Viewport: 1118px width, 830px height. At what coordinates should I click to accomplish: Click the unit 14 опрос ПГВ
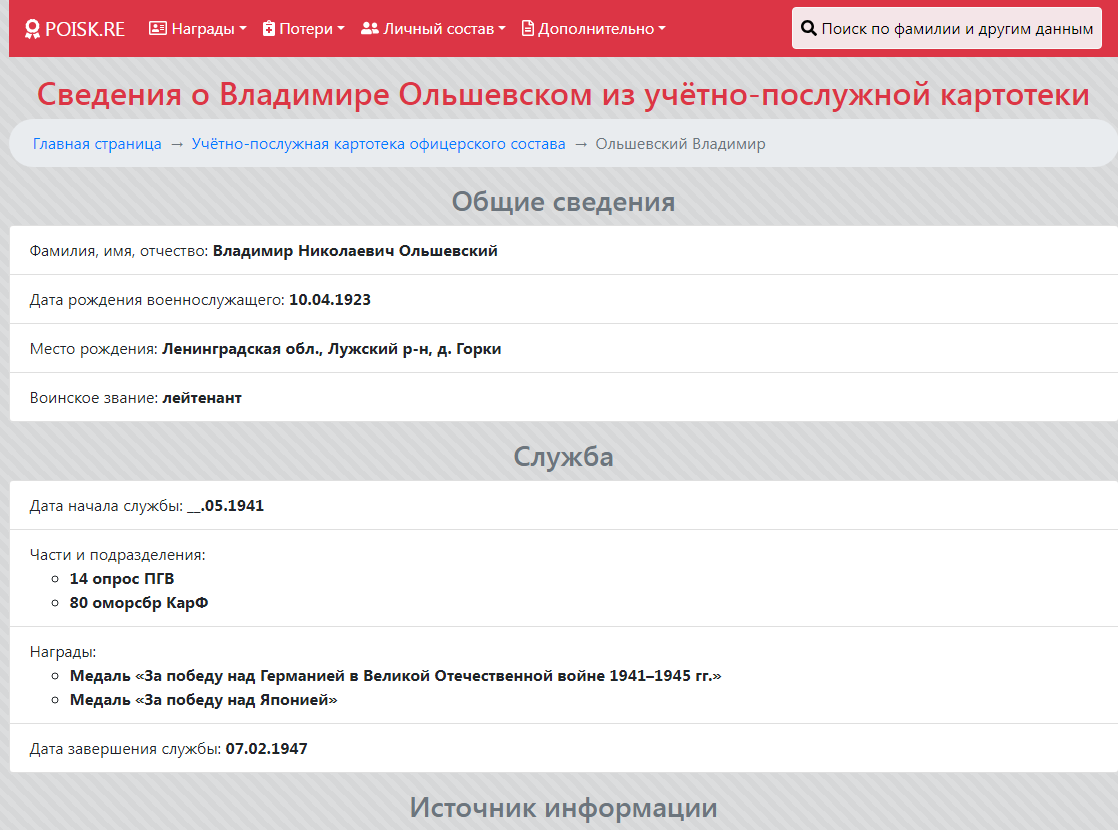point(122,579)
